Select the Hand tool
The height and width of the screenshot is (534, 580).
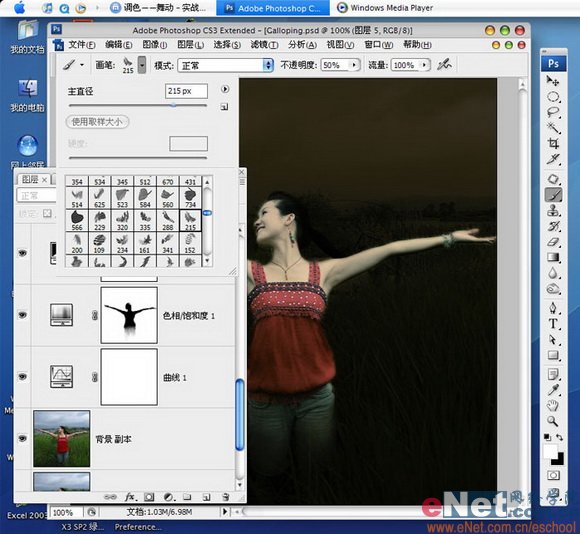click(553, 406)
